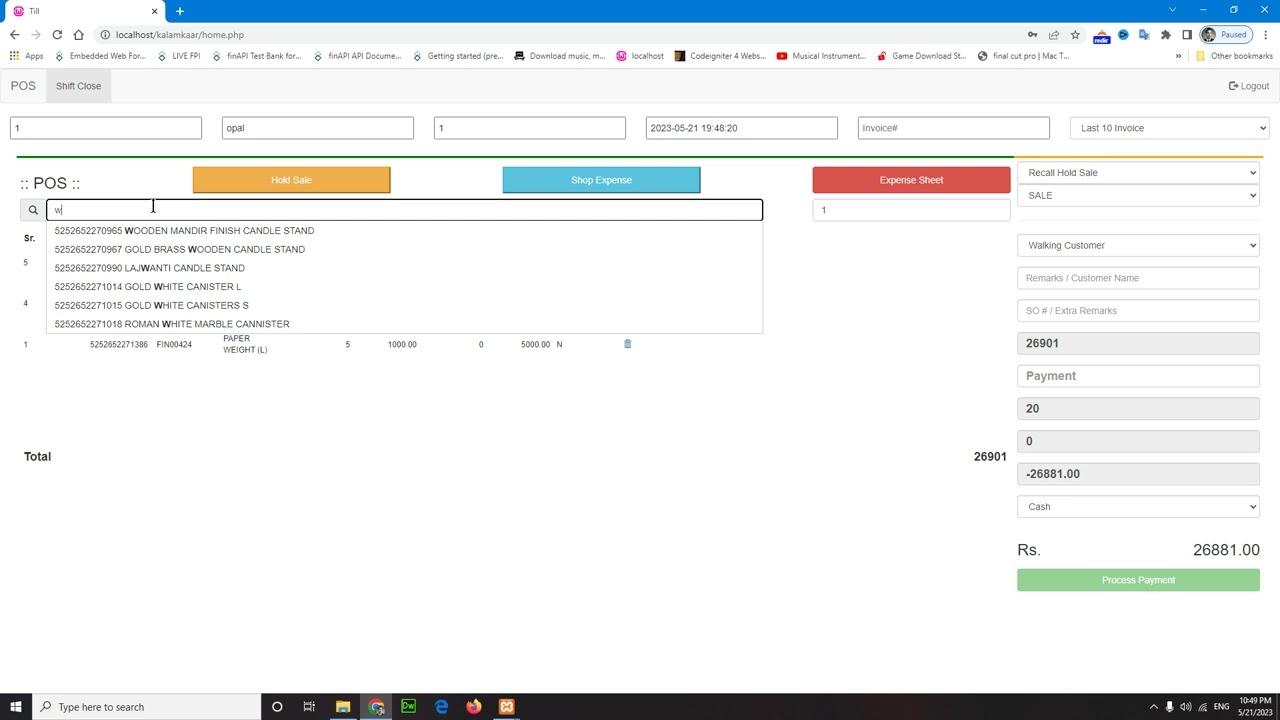The width and height of the screenshot is (1280, 720).
Task: Open Microsoft Edge from the taskbar
Action: (x=441, y=707)
